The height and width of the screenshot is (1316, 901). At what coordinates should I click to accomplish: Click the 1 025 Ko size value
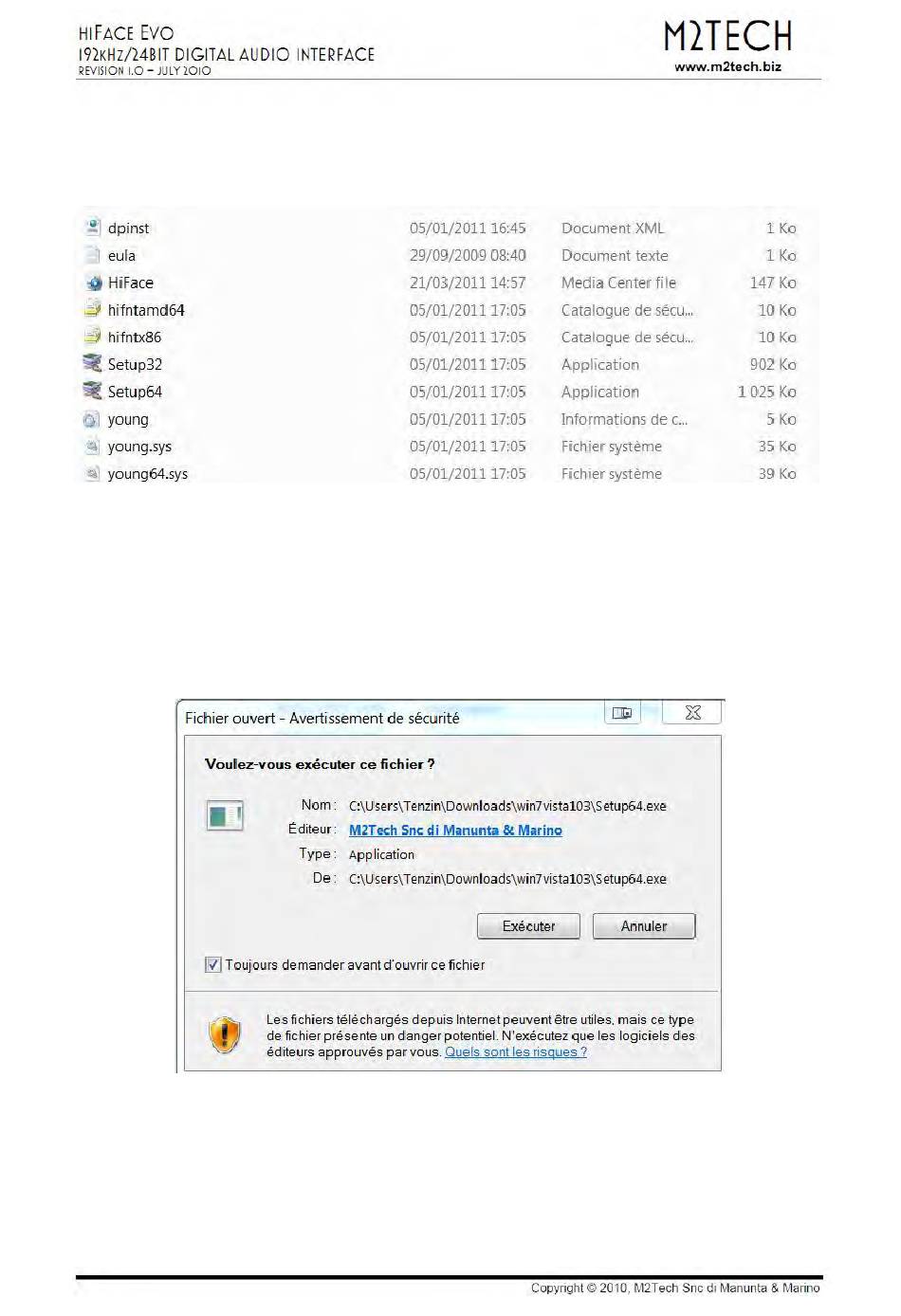coord(767,393)
